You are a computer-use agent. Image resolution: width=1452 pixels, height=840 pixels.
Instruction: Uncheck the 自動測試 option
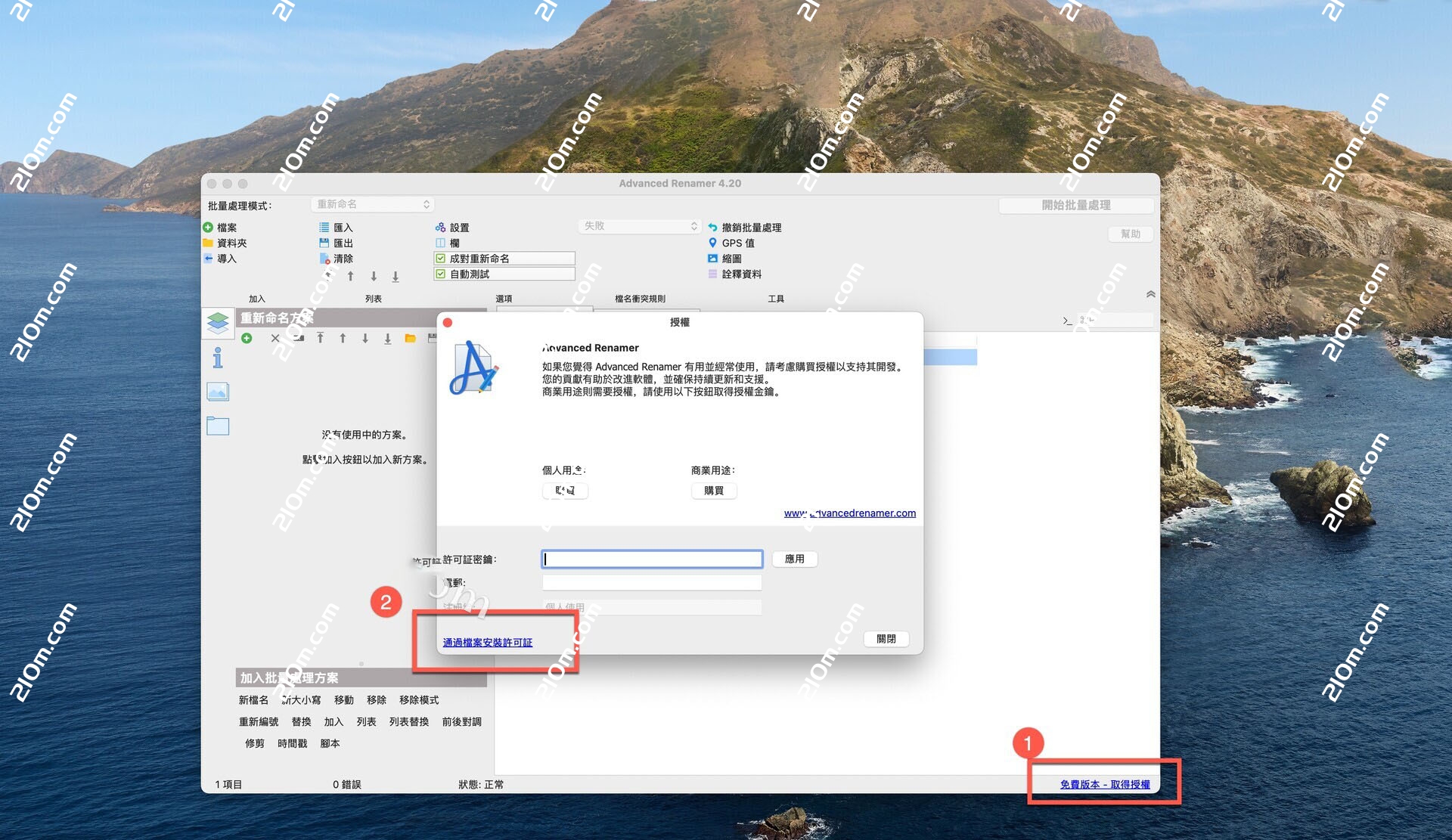point(442,274)
